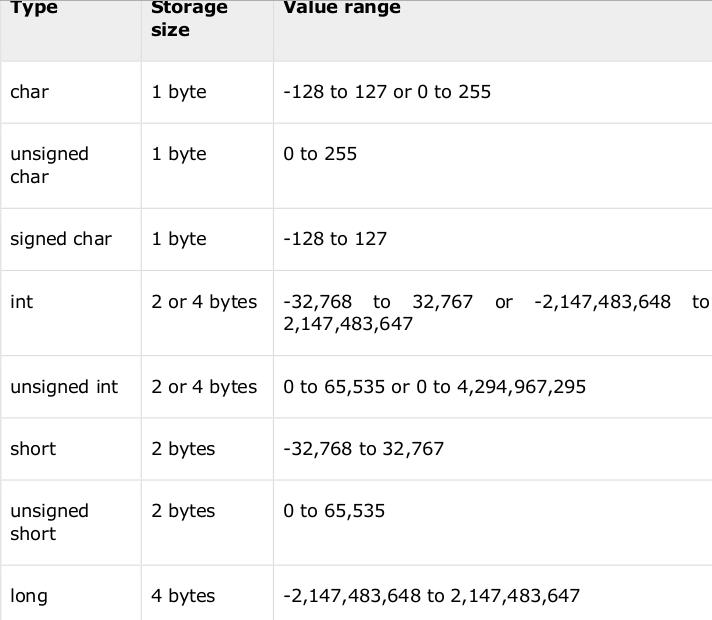712x620 pixels.
Task: Select the char type cell
Action: click(70, 92)
